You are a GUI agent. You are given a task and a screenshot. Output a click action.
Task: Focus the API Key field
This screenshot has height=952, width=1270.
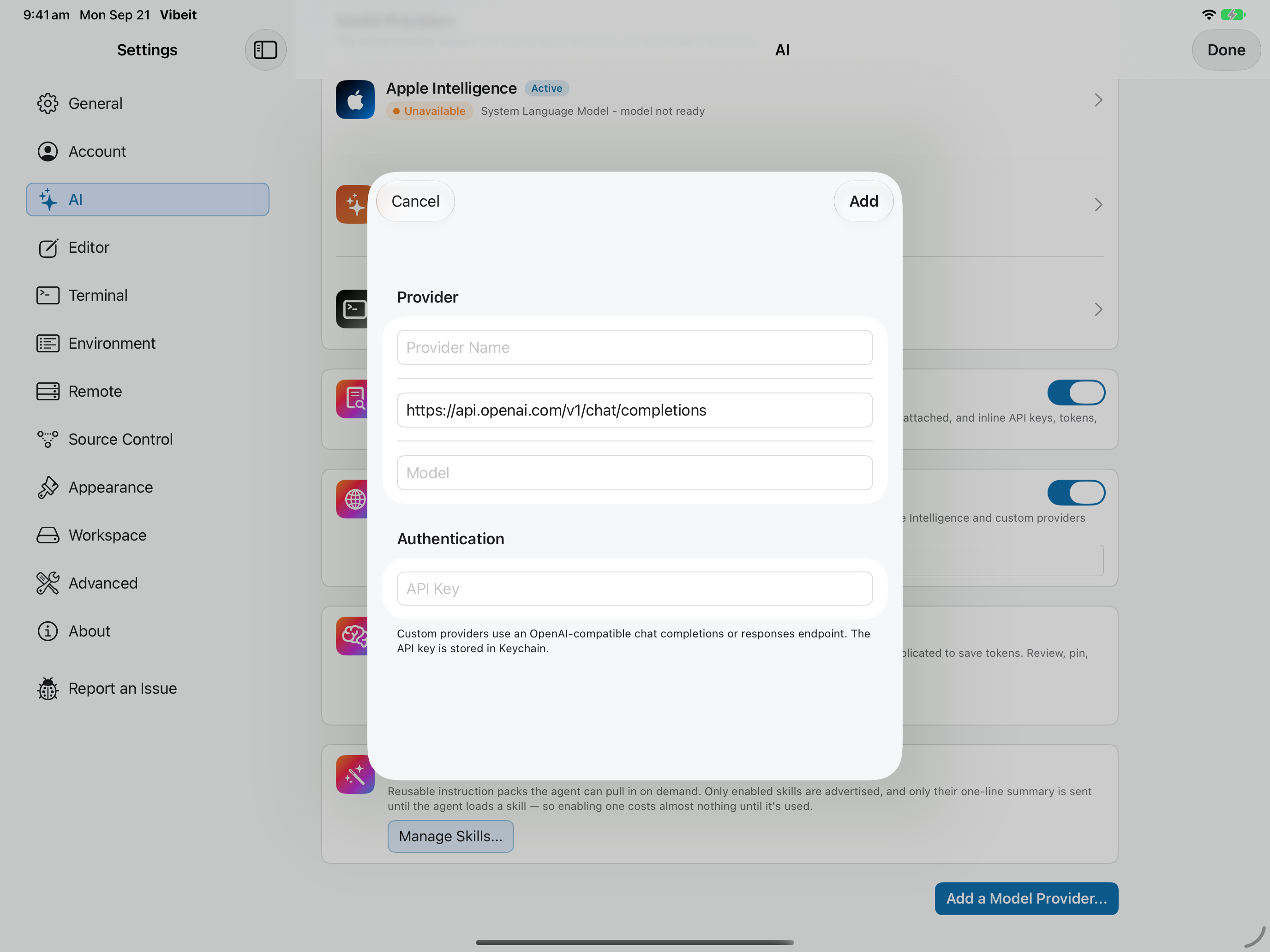[x=635, y=589]
